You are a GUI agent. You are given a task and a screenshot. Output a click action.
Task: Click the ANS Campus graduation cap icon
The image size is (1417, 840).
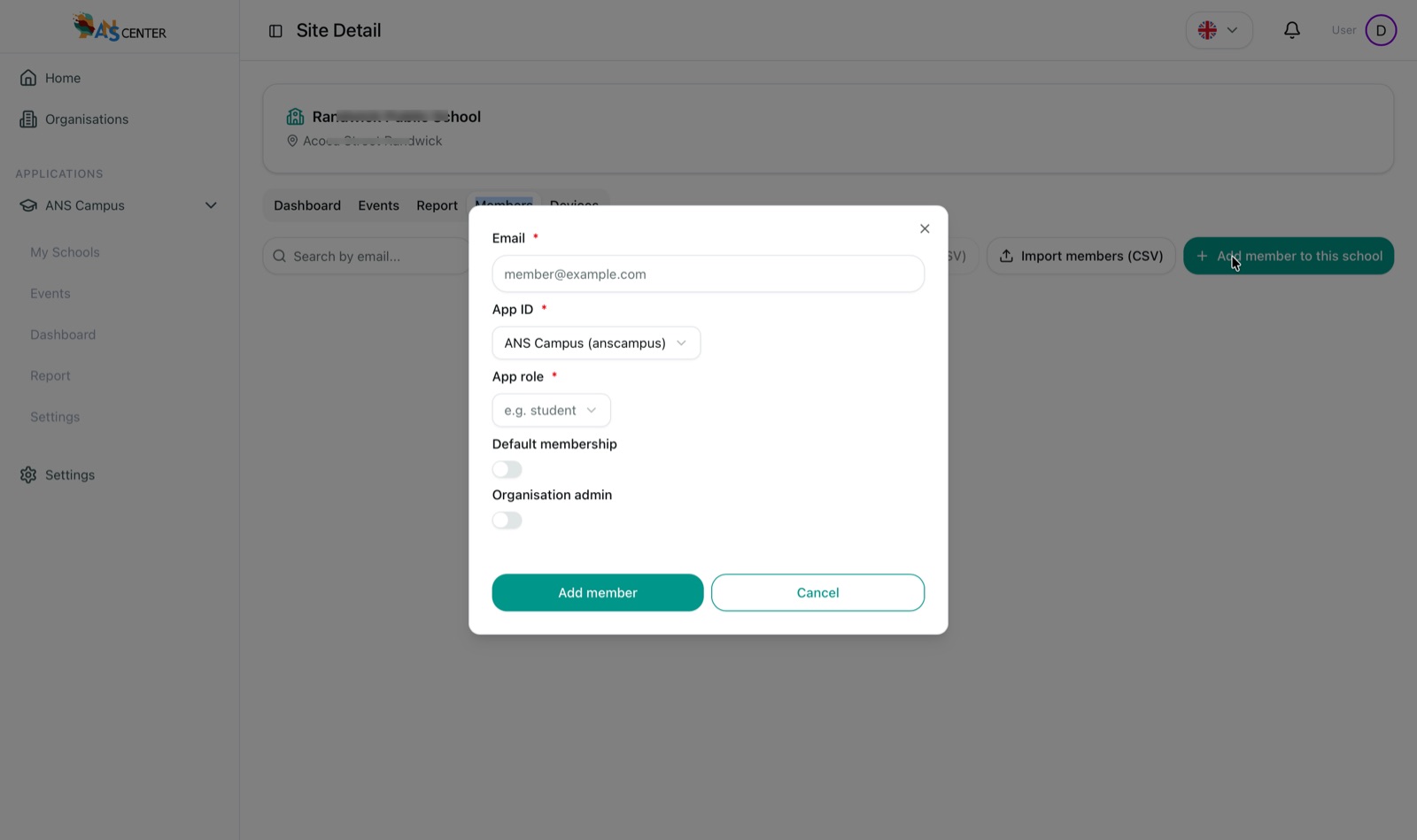[28, 205]
